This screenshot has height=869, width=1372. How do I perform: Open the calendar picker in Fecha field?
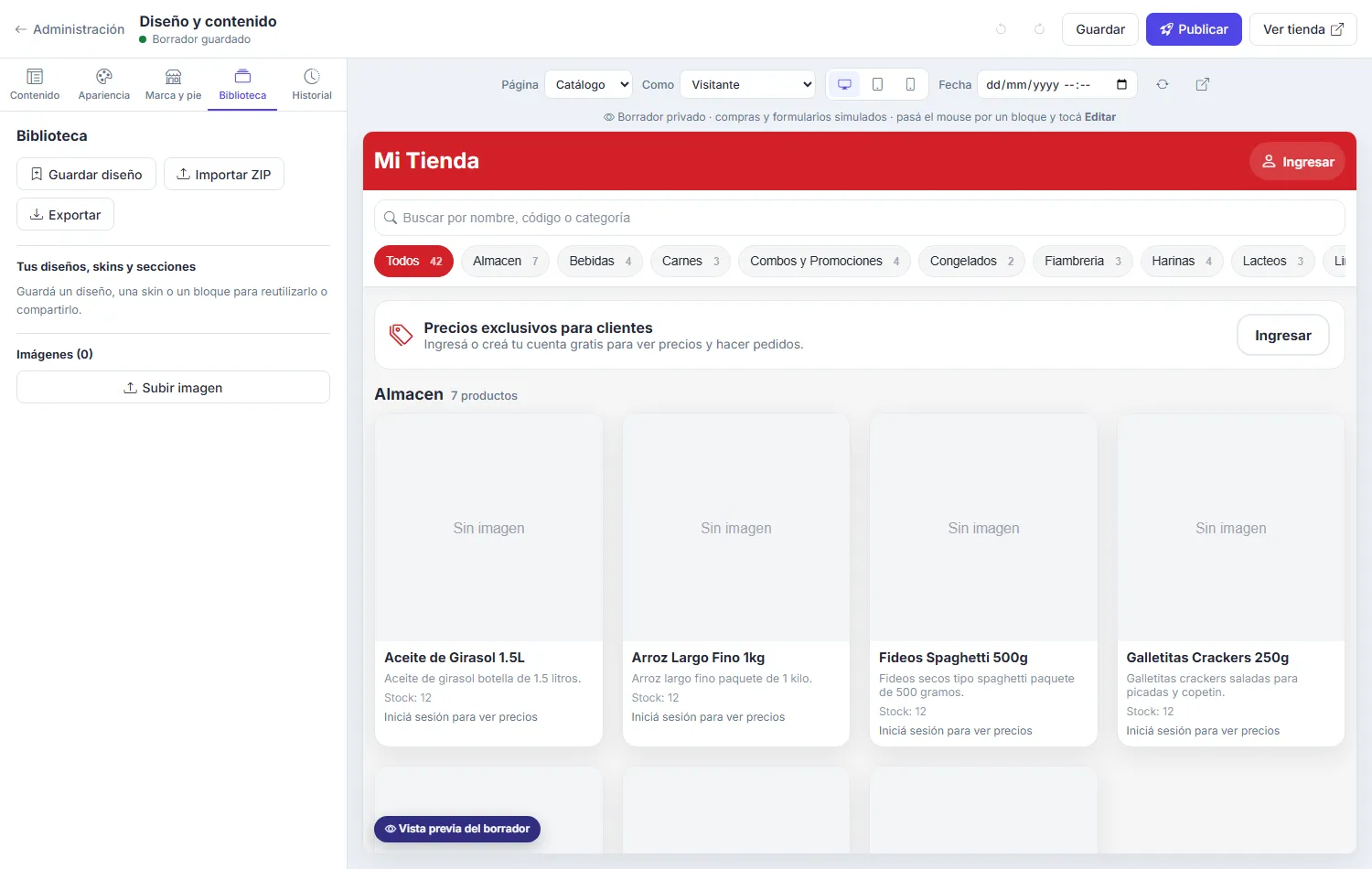coord(1122,84)
